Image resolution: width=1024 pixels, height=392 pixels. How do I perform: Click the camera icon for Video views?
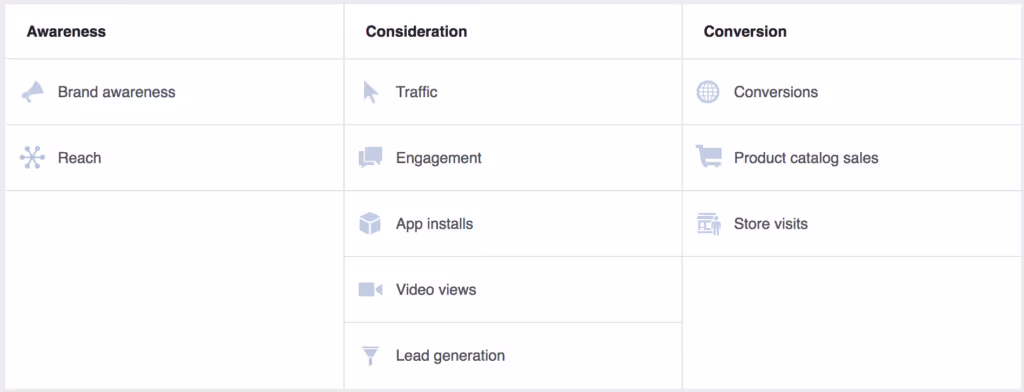tap(370, 289)
